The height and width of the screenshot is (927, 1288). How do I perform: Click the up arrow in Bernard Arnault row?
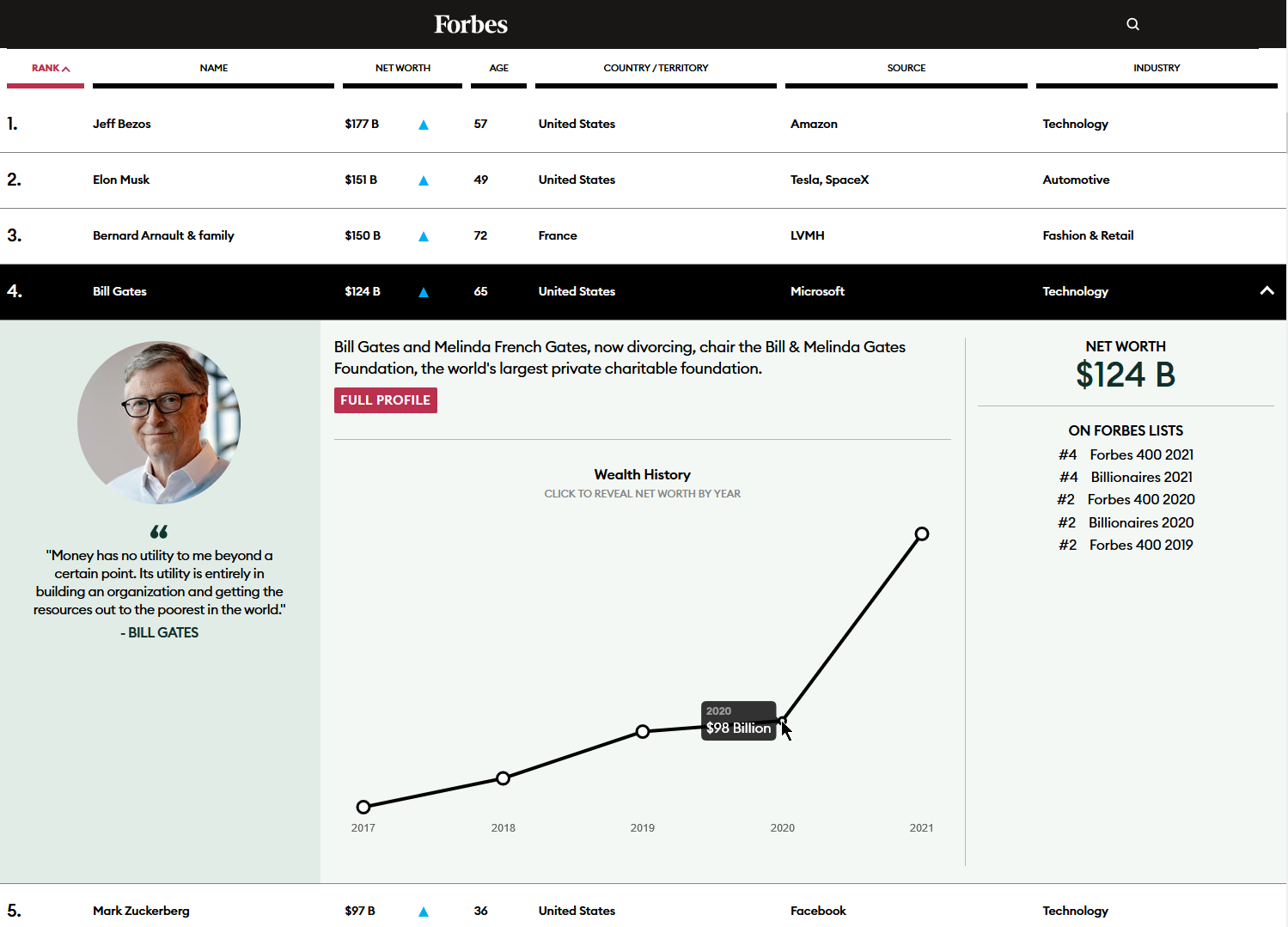[423, 236]
